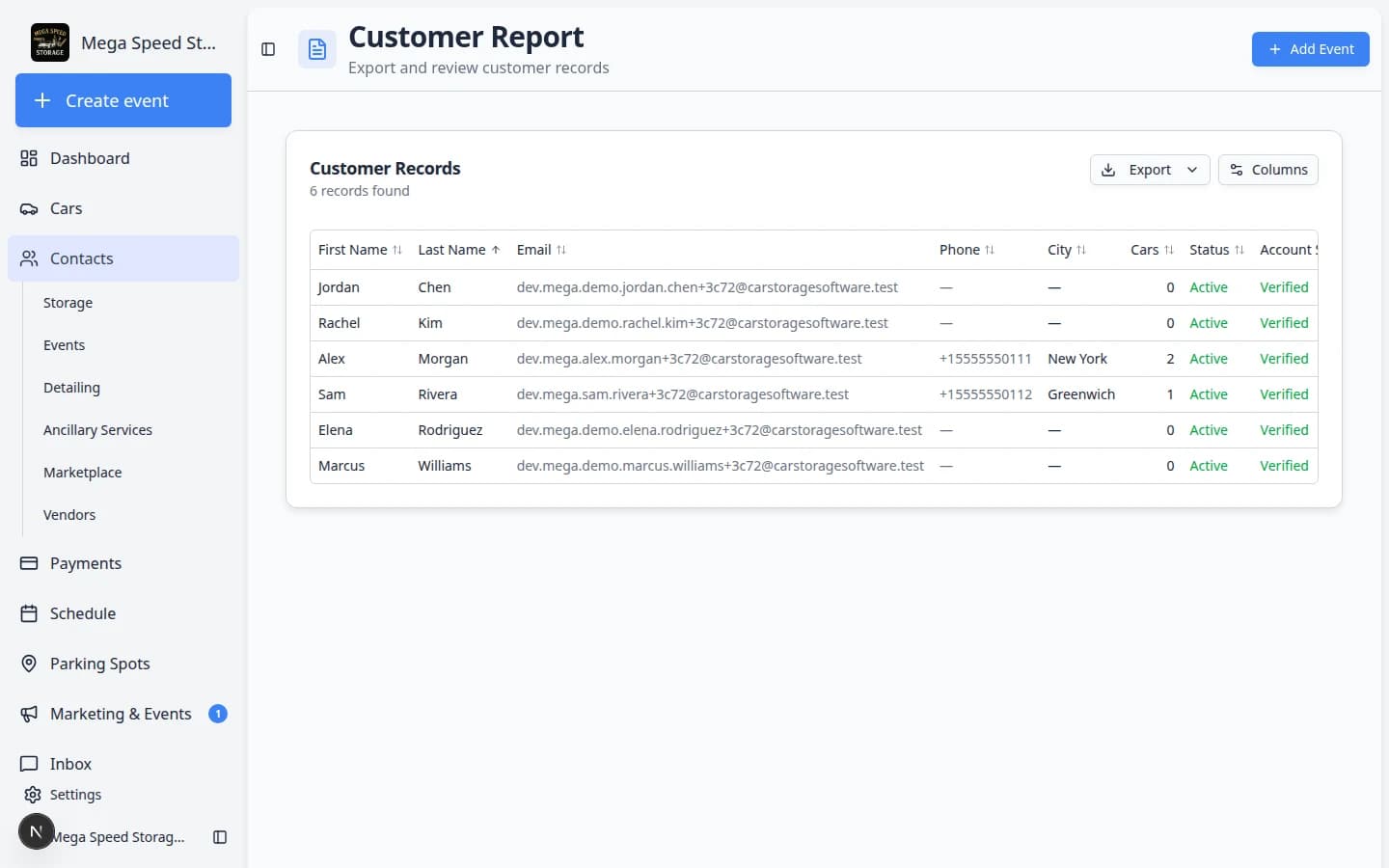
Task: Click the Inbox message icon
Action: 29,764
